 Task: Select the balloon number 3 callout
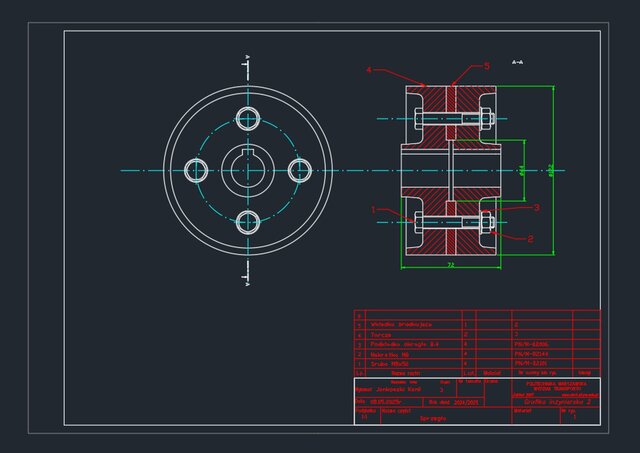(536, 208)
